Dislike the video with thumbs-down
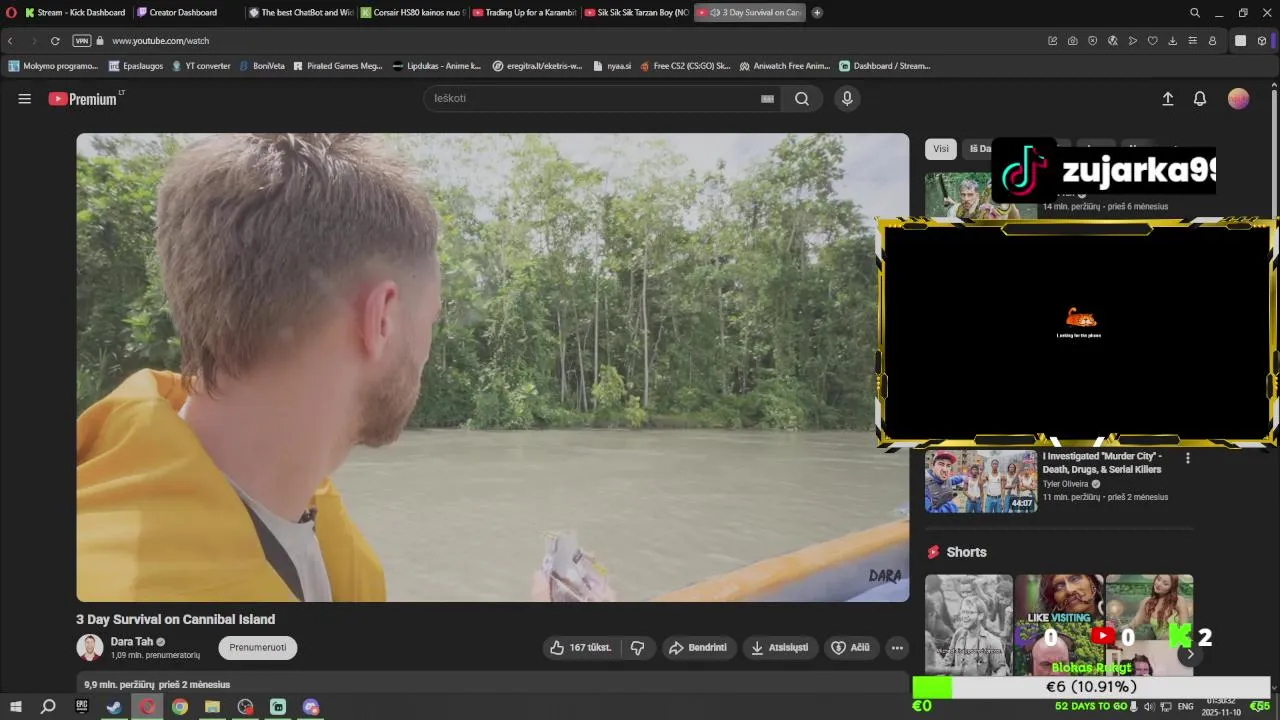 tap(638, 648)
